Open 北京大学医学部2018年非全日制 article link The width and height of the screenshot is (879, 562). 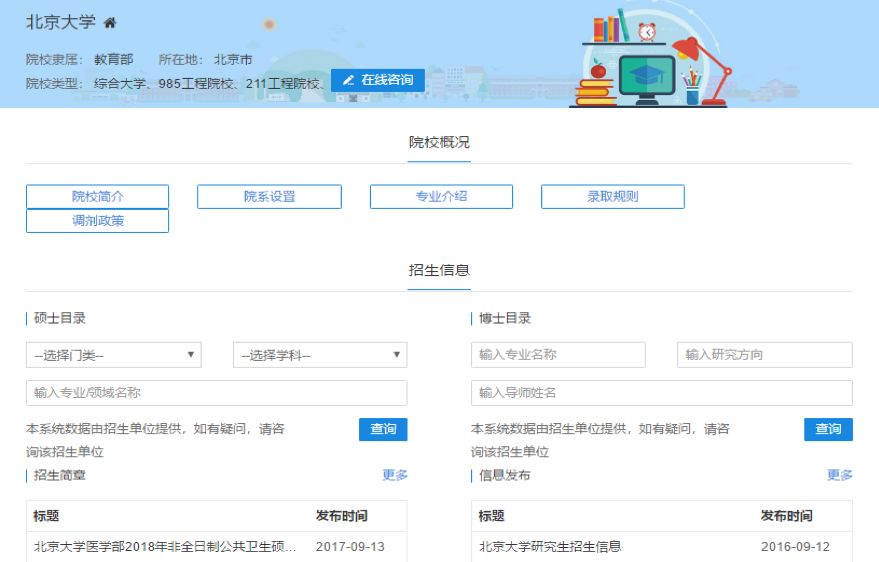pyautogui.click(x=165, y=547)
